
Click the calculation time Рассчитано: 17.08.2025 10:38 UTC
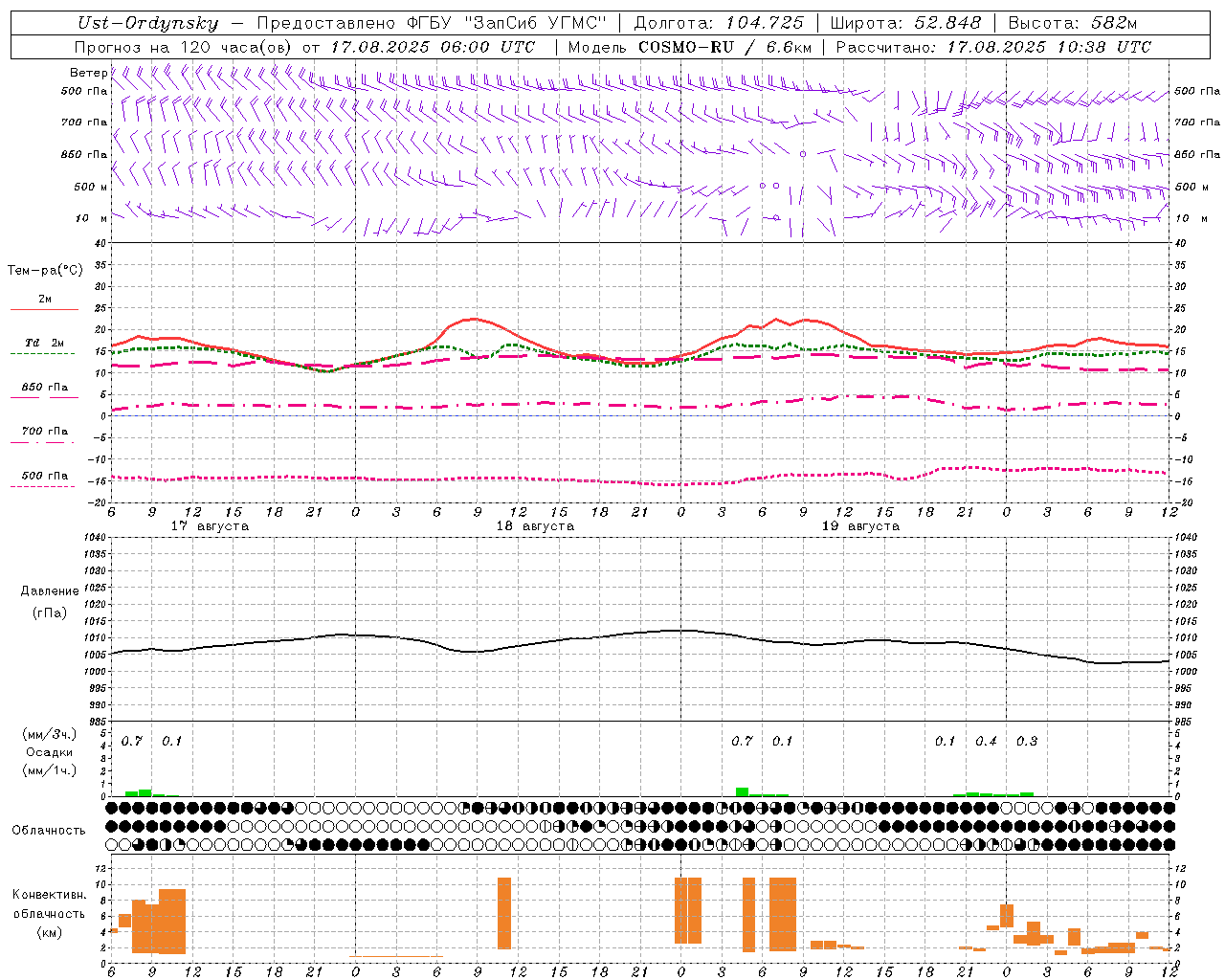click(993, 47)
